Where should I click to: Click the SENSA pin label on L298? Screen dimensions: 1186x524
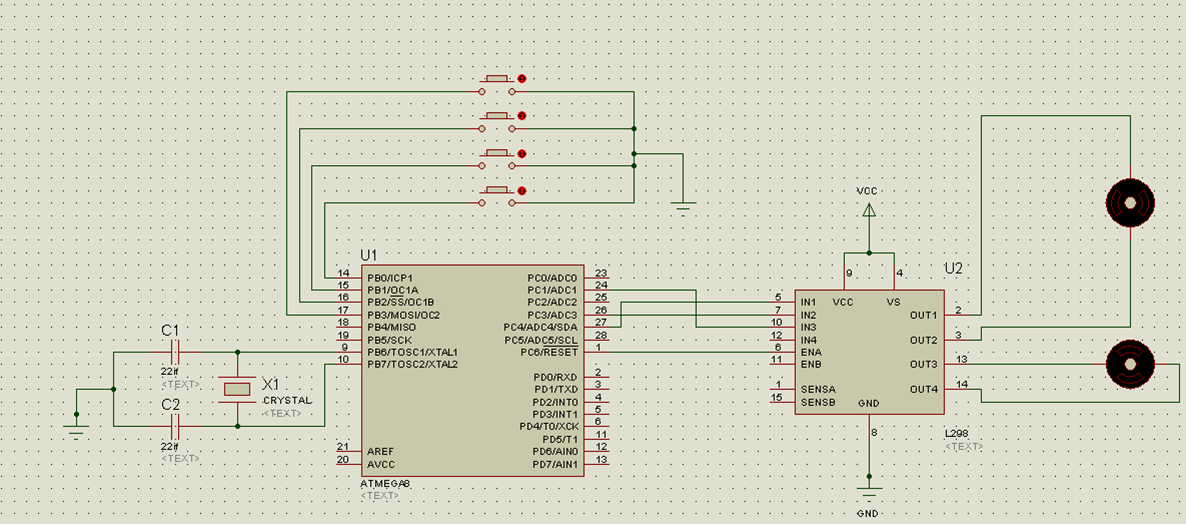[818, 389]
